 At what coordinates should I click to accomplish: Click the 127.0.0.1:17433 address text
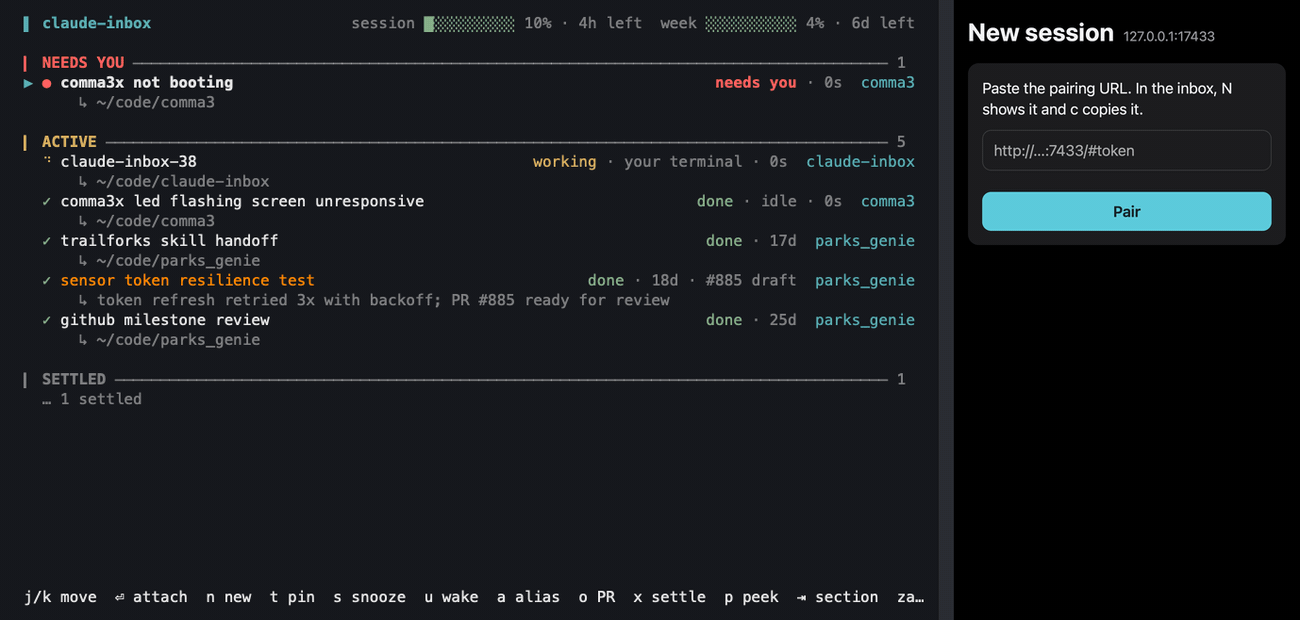1169,36
